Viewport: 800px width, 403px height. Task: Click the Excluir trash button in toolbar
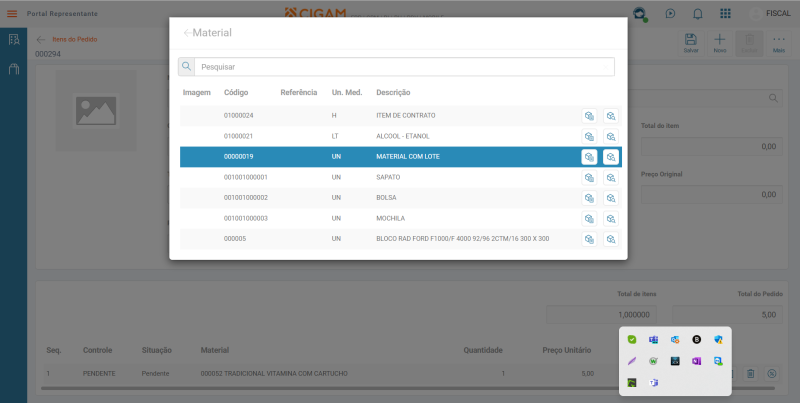pyautogui.click(x=749, y=43)
